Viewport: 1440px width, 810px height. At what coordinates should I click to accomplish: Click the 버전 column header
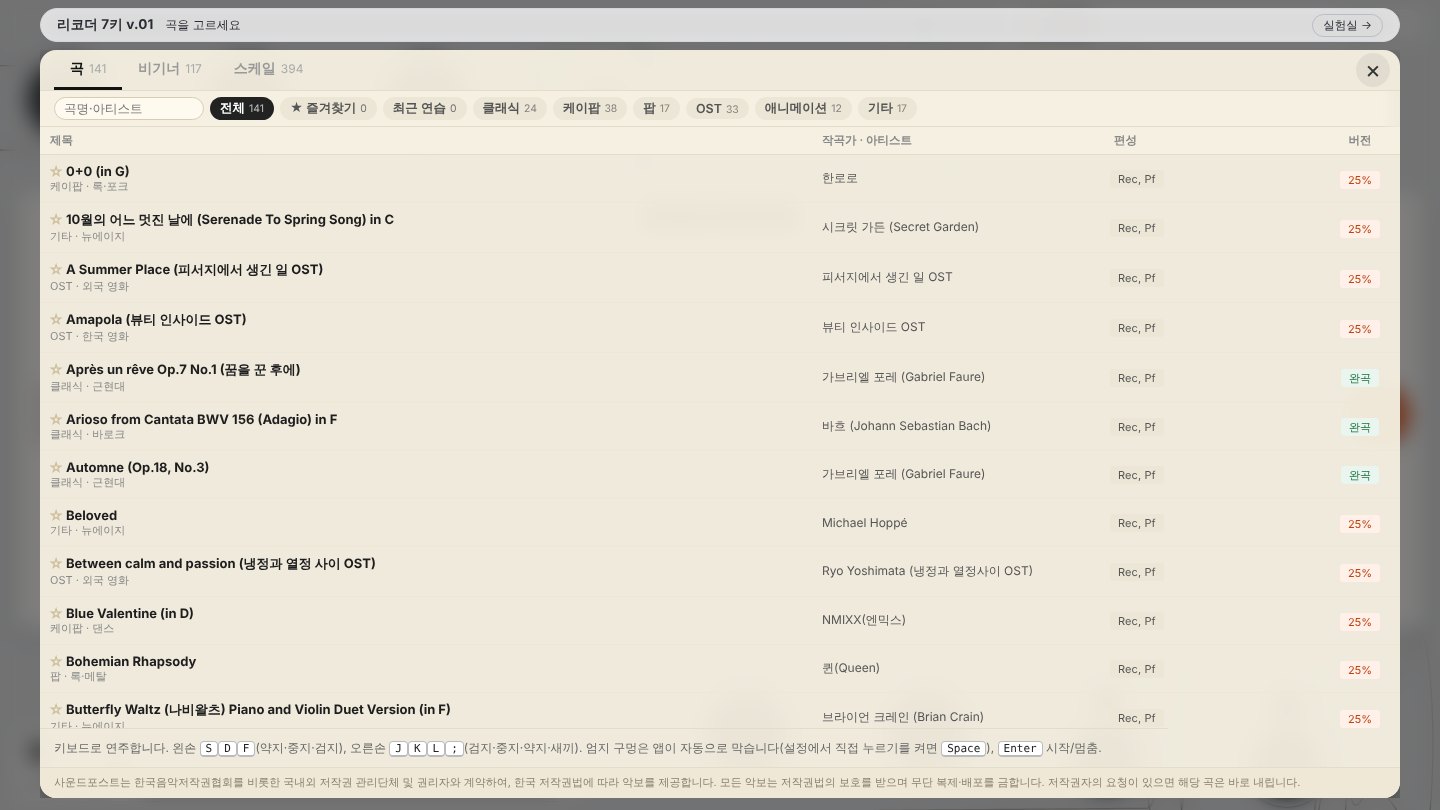click(1359, 140)
